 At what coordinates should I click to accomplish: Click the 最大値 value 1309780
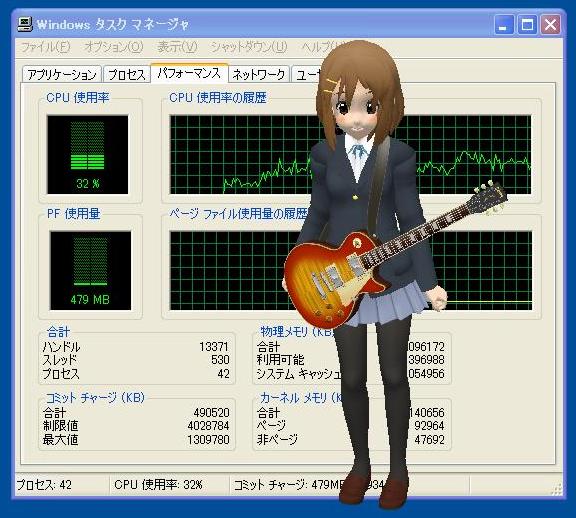[x=208, y=440]
